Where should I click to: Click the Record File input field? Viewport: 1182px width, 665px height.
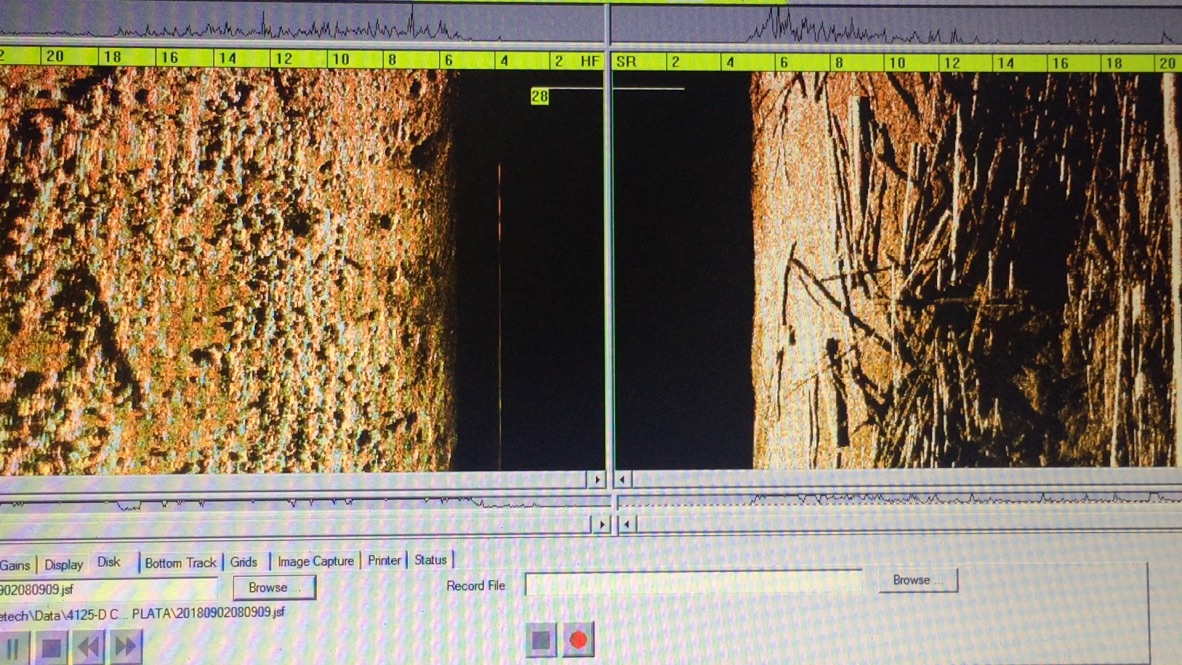pyautogui.click(x=694, y=583)
